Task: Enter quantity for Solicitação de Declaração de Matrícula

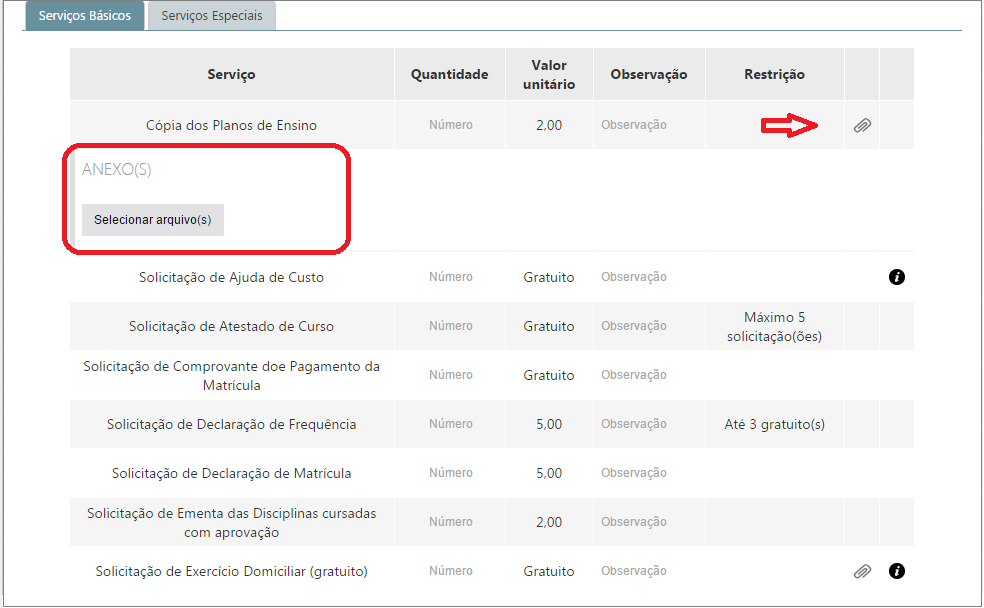Action: click(450, 472)
